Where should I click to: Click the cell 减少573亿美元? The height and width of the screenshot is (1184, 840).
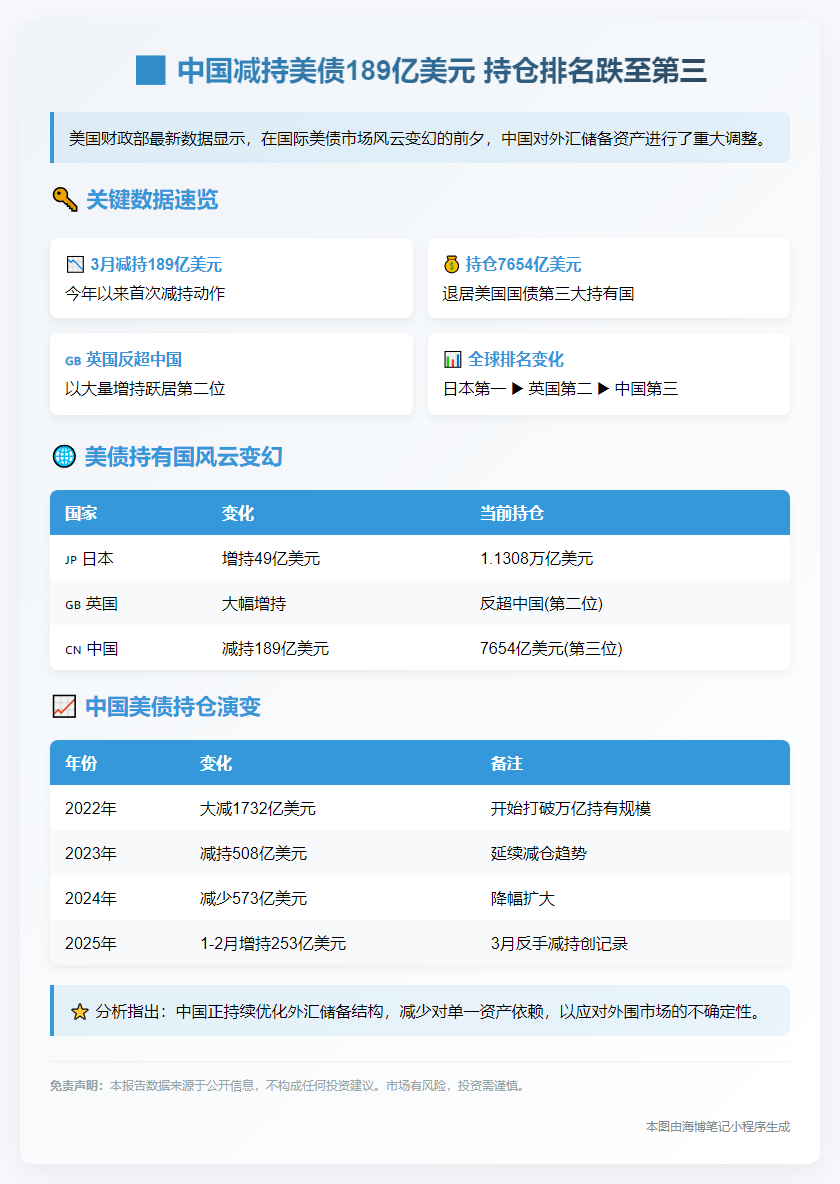pos(254,899)
